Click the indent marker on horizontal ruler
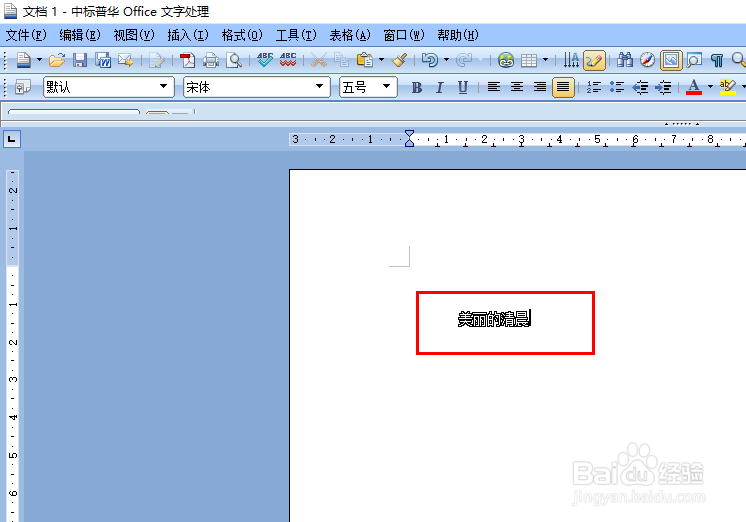Screen dimensions: 746x522 pyautogui.click(x=409, y=138)
